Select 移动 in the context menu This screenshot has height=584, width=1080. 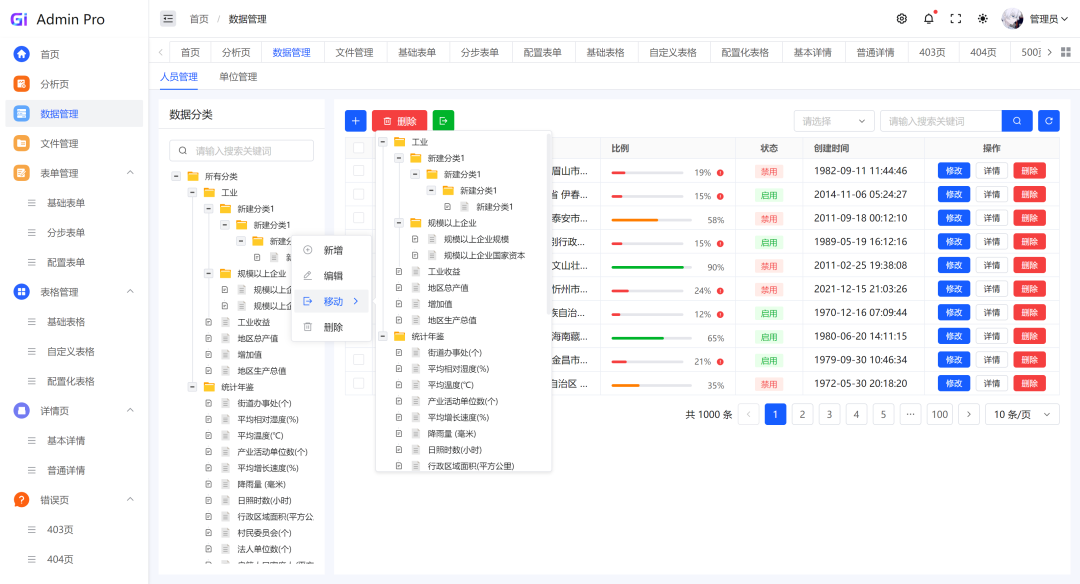332,301
